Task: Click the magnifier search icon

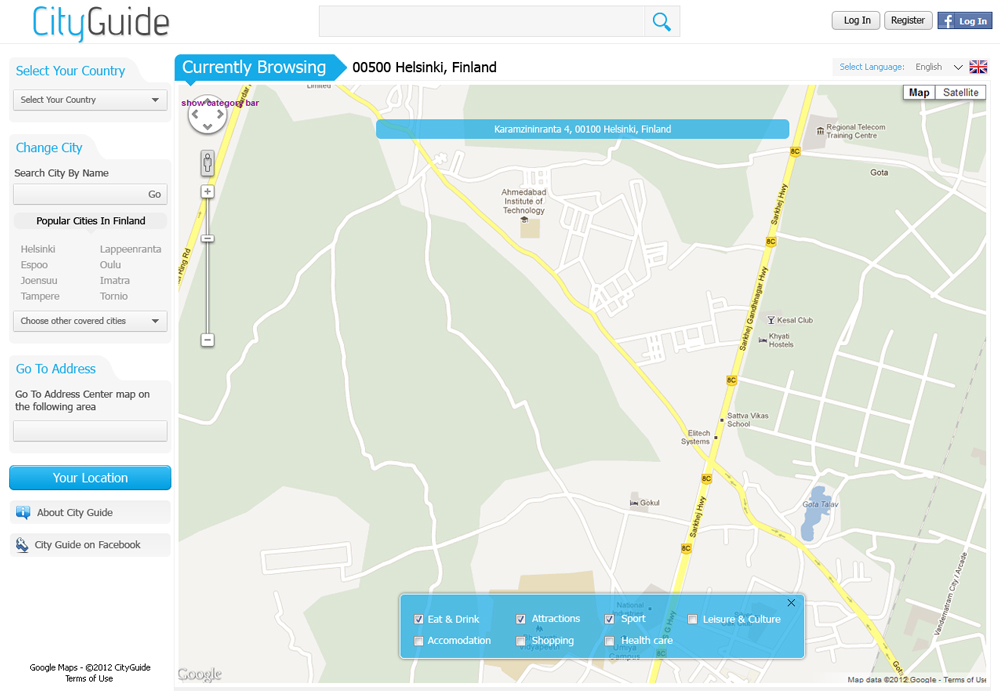Action: click(661, 22)
